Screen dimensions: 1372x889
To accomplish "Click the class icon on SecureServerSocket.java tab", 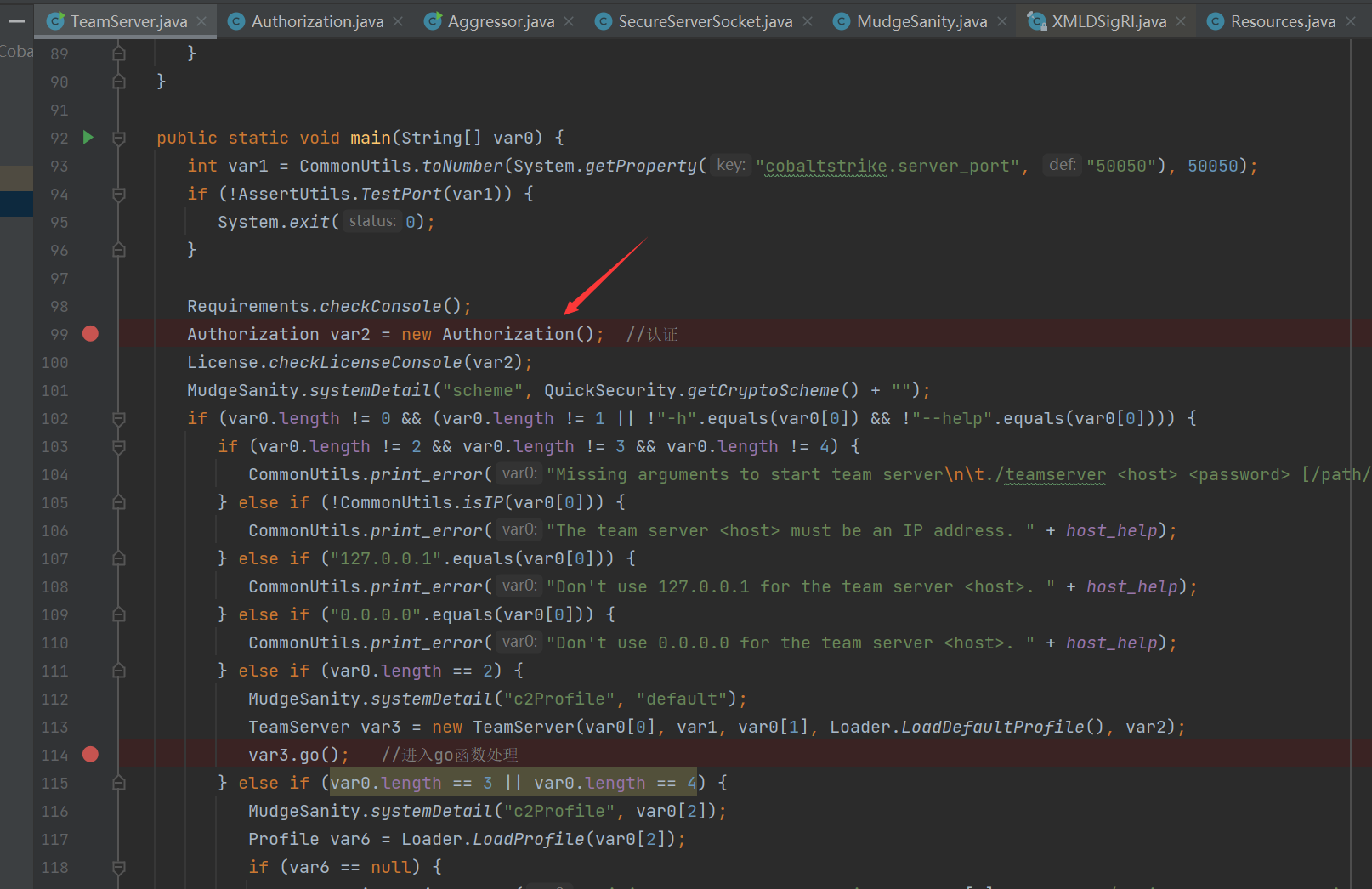I will [604, 21].
